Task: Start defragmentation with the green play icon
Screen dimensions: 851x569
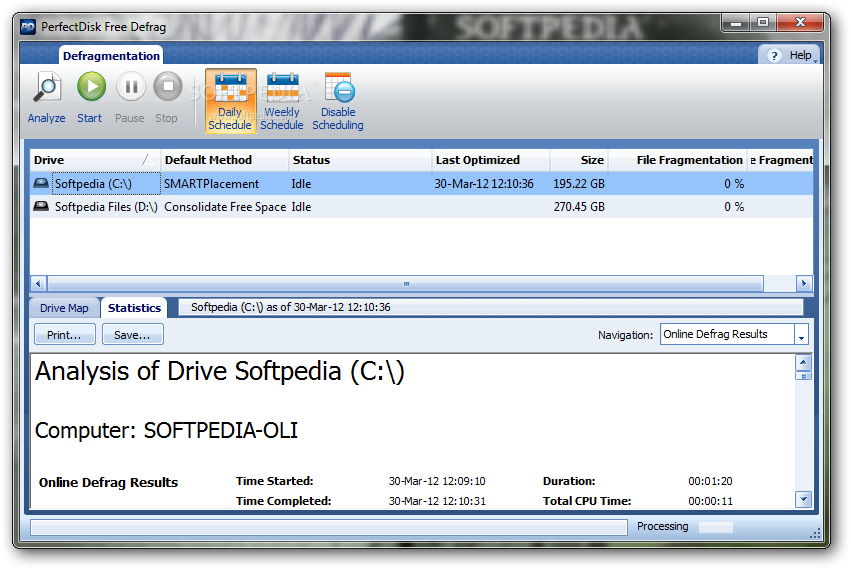Action: pos(91,86)
